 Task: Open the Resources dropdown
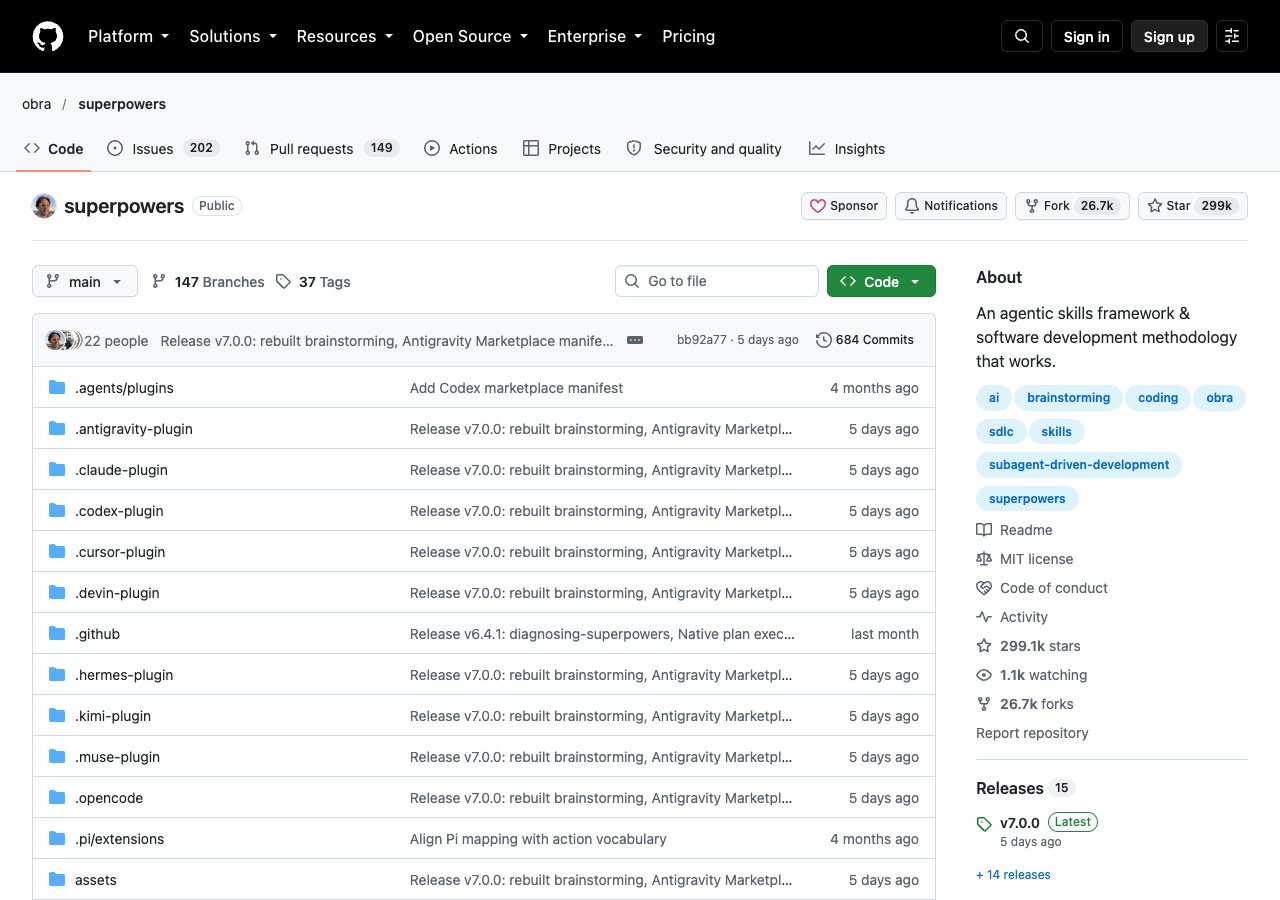(345, 36)
